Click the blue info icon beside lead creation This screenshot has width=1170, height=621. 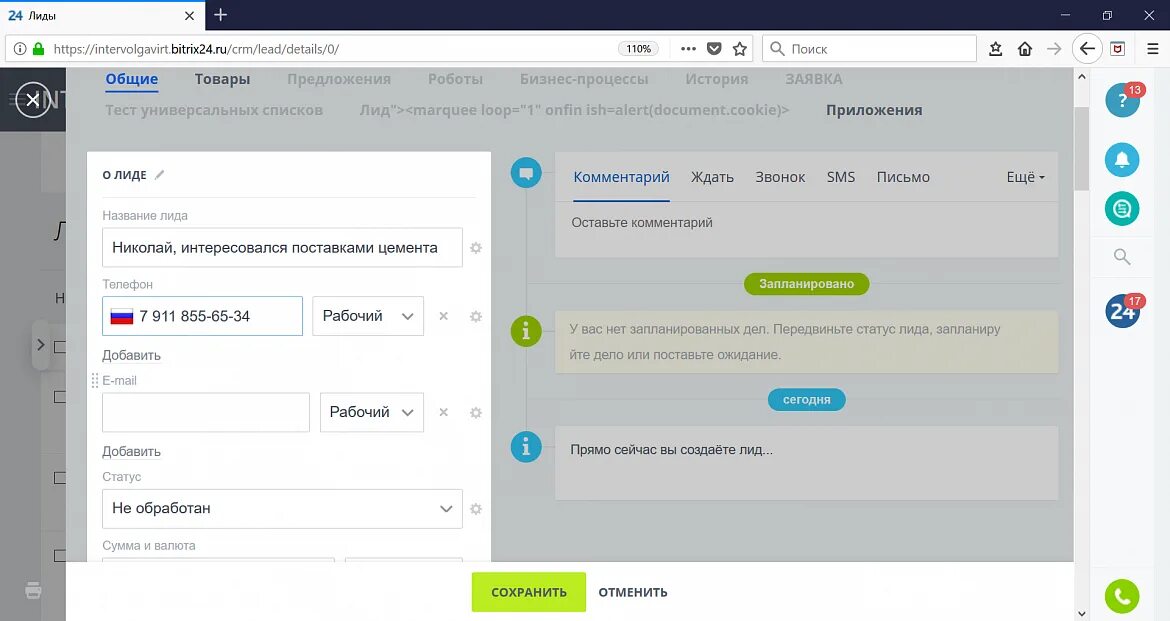point(526,447)
